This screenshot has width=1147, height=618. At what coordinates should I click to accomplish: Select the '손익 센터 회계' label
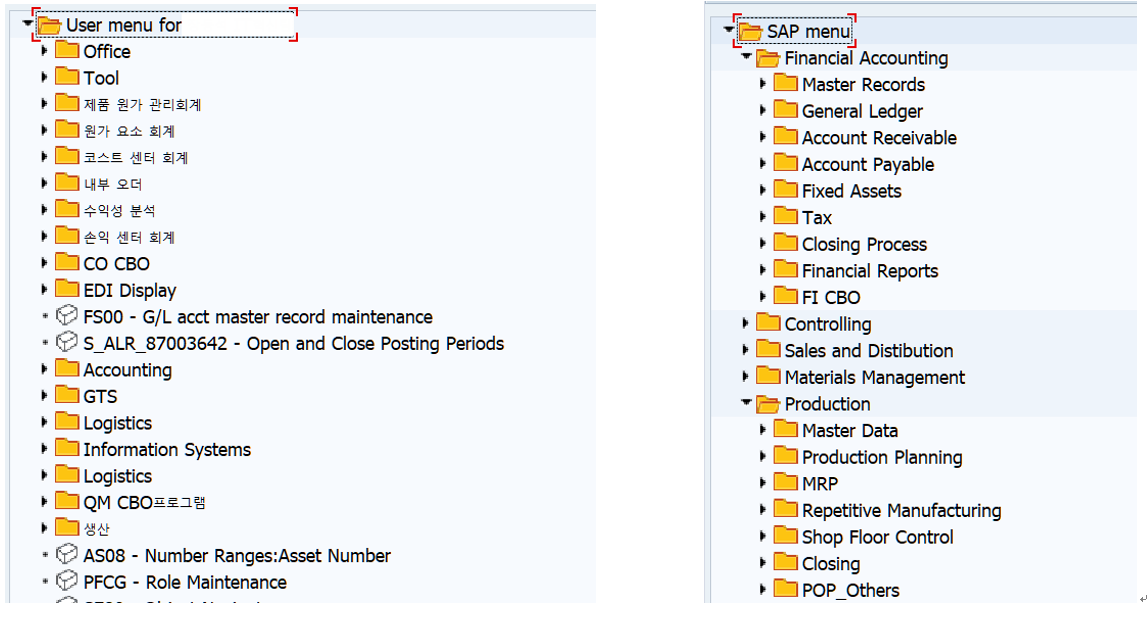pos(129,237)
